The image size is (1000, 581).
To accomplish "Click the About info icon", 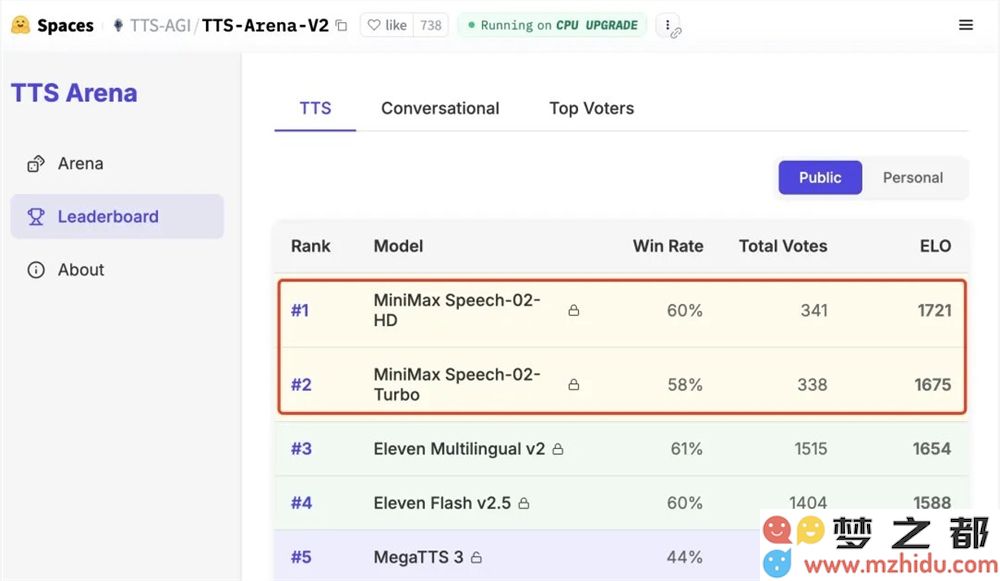I will point(36,269).
